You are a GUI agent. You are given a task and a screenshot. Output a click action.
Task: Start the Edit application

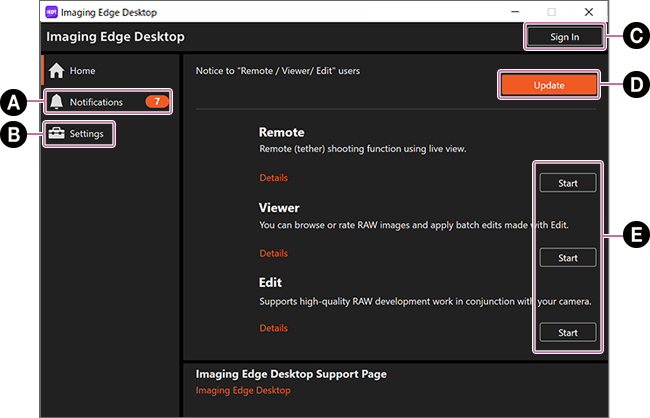pyautogui.click(x=568, y=332)
